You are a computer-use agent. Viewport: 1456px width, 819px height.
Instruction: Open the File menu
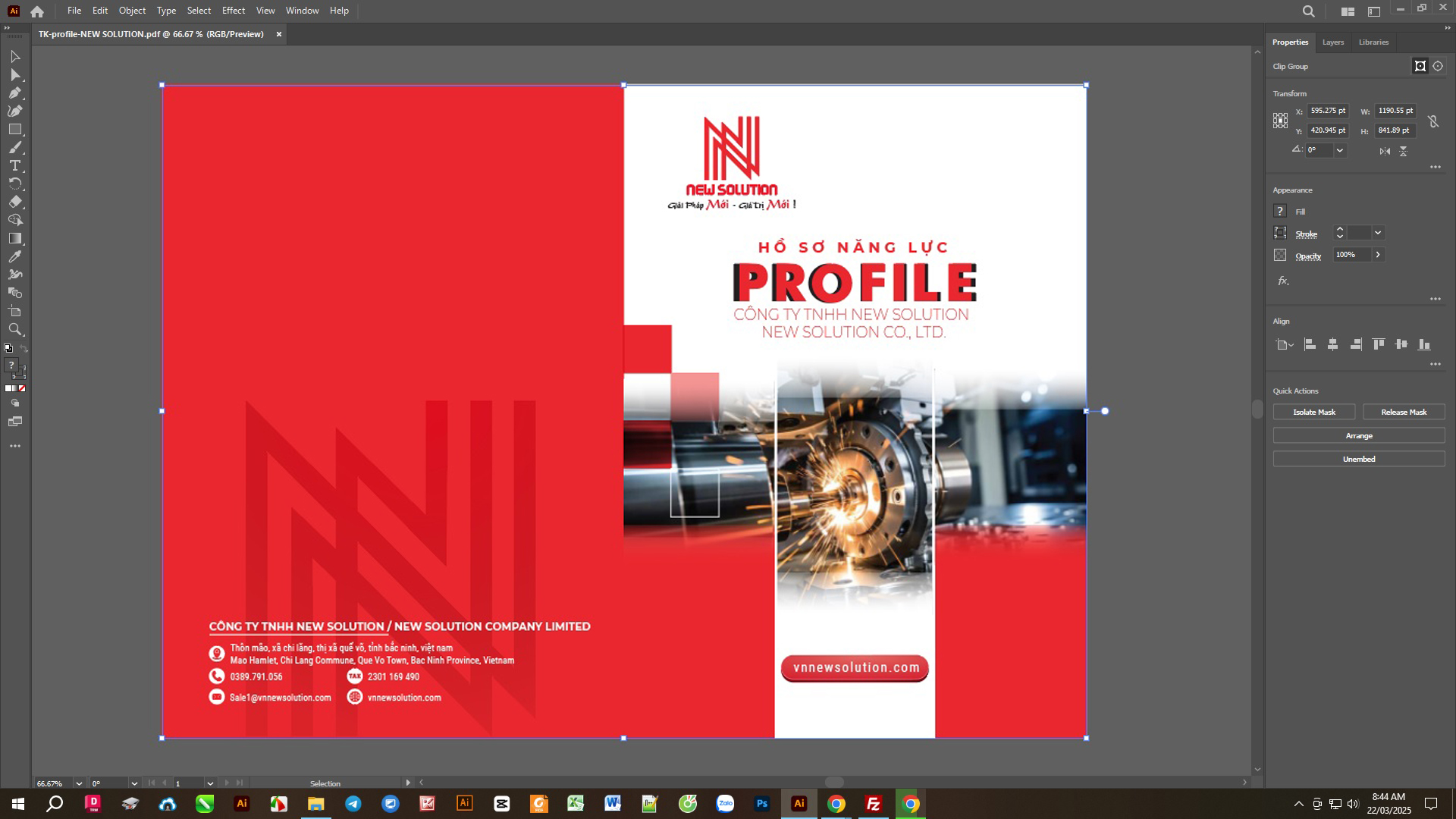(x=74, y=11)
